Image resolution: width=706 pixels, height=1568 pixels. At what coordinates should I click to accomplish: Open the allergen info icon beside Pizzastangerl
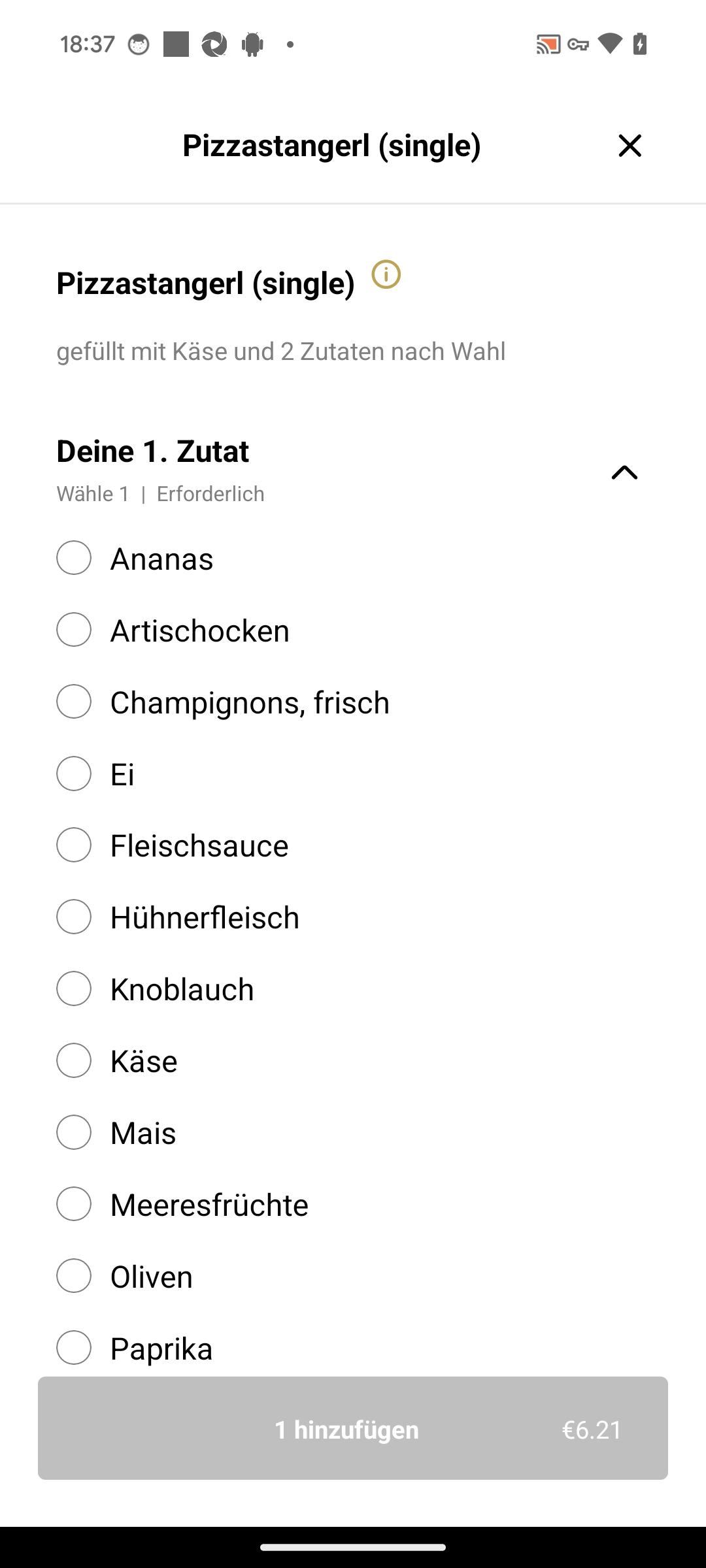[386, 274]
